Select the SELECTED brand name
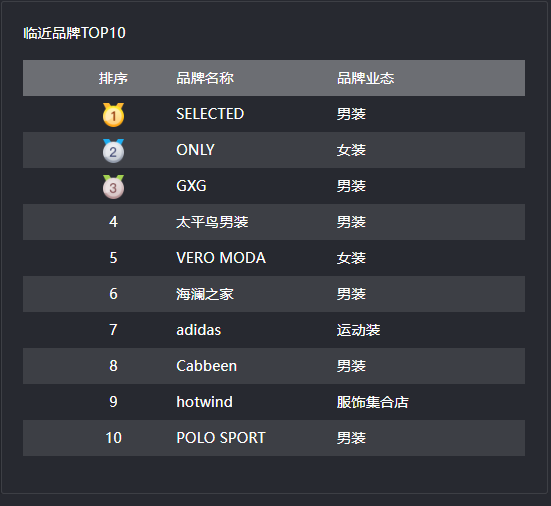Viewport: 551px width, 506px height. point(210,114)
